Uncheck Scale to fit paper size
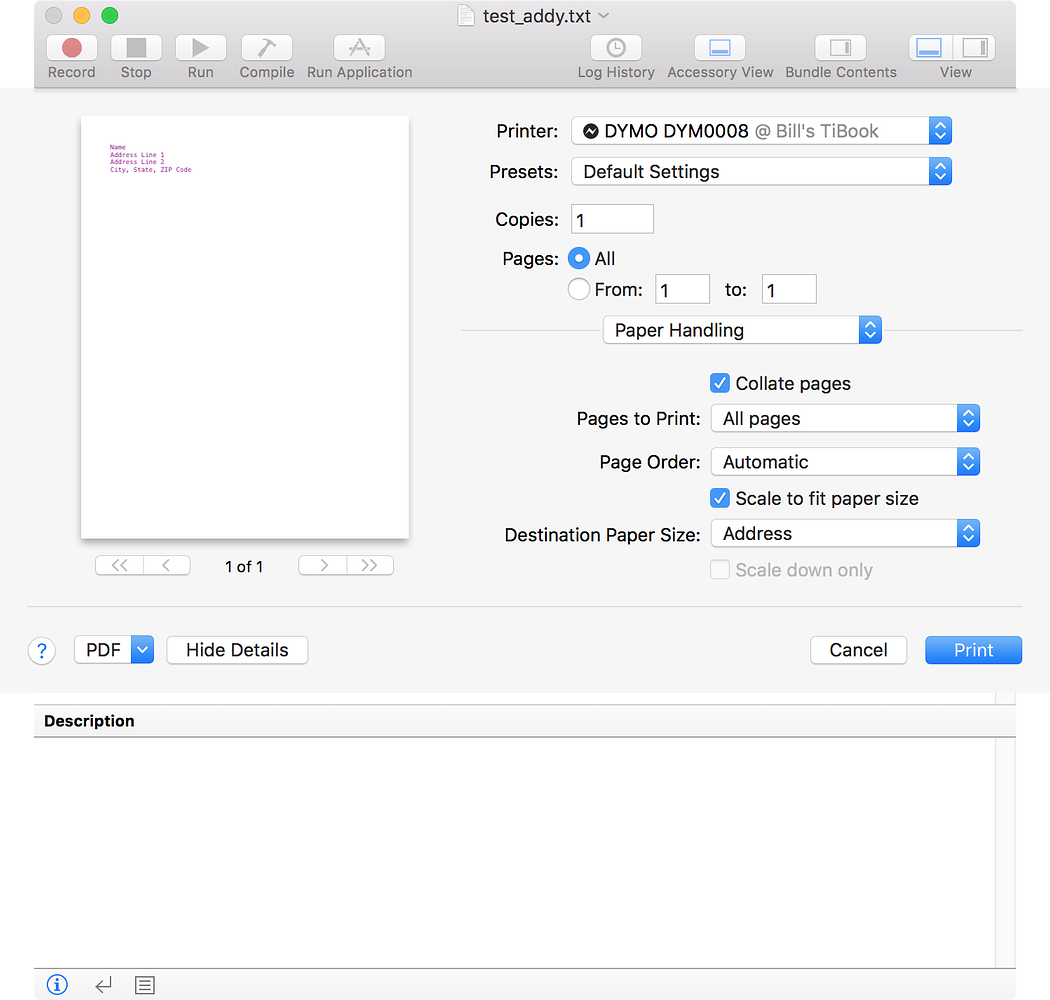 tap(720, 498)
